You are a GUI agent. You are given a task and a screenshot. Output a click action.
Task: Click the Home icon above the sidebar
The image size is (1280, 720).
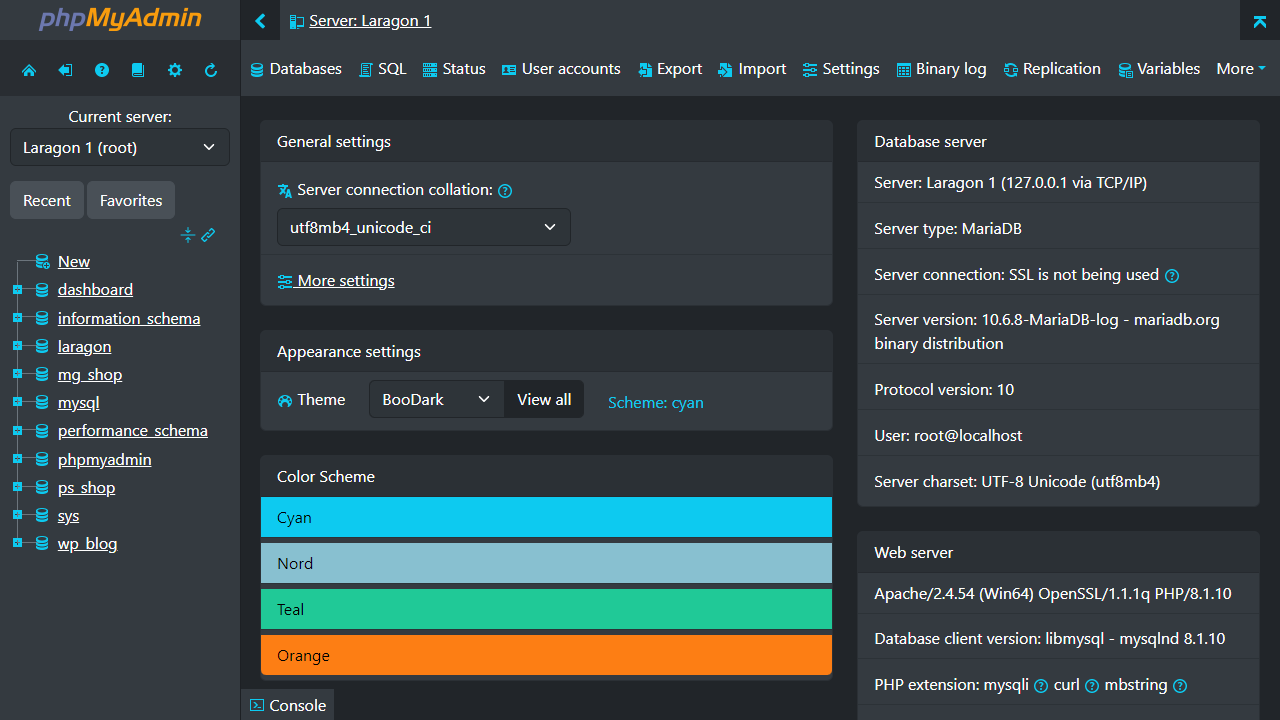(x=29, y=68)
